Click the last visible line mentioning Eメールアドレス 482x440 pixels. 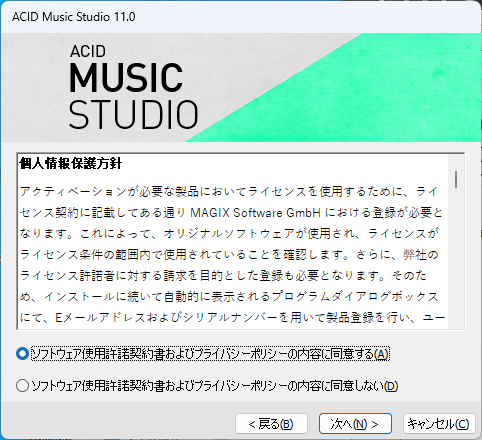tap(232, 318)
